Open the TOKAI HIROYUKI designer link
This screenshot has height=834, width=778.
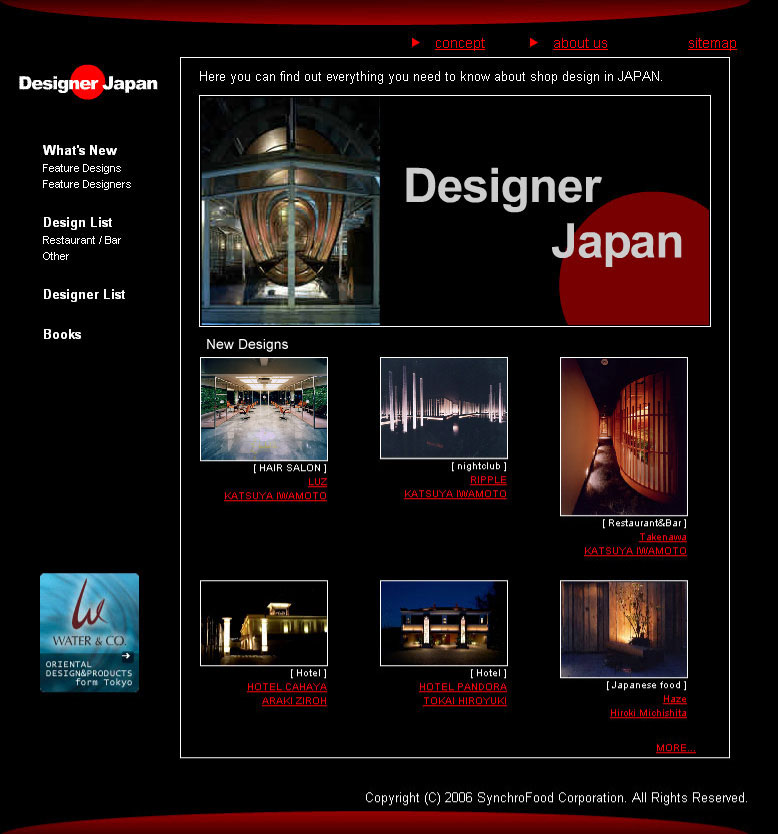(465, 700)
